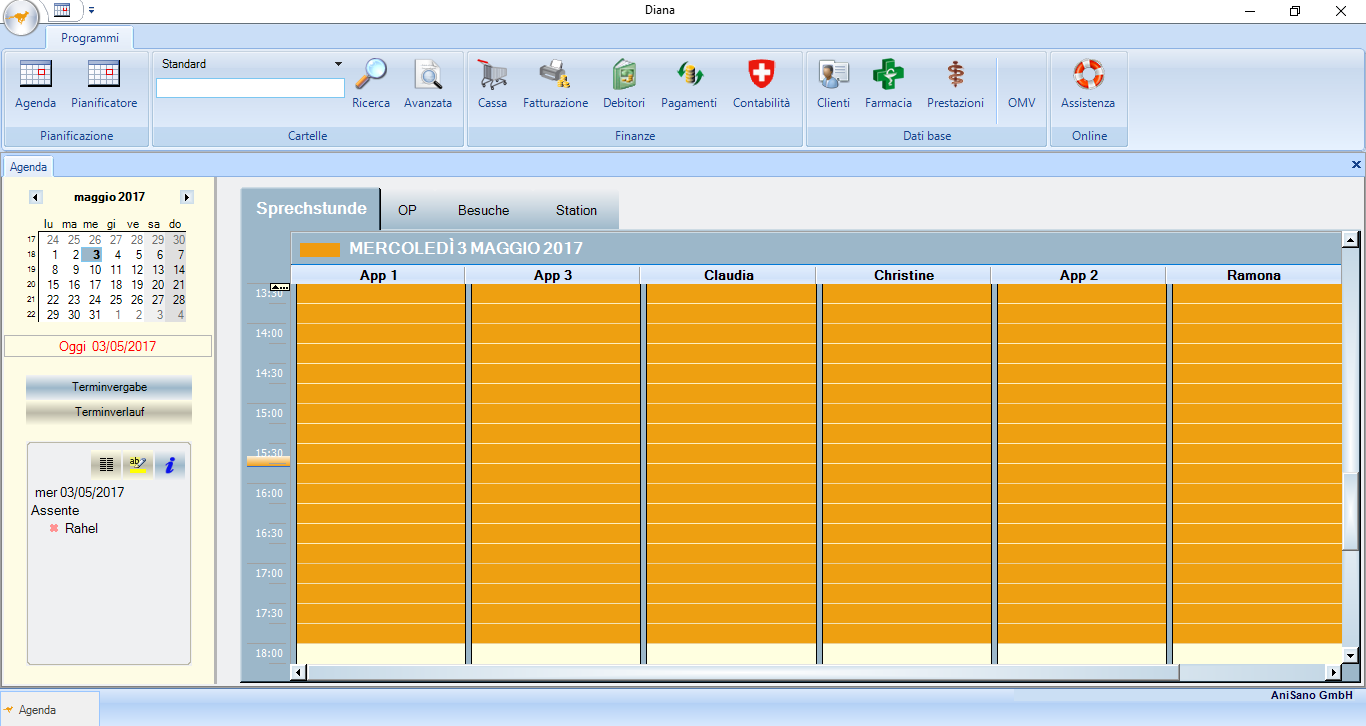Select May 17 in the mini calendar

click(x=95, y=284)
